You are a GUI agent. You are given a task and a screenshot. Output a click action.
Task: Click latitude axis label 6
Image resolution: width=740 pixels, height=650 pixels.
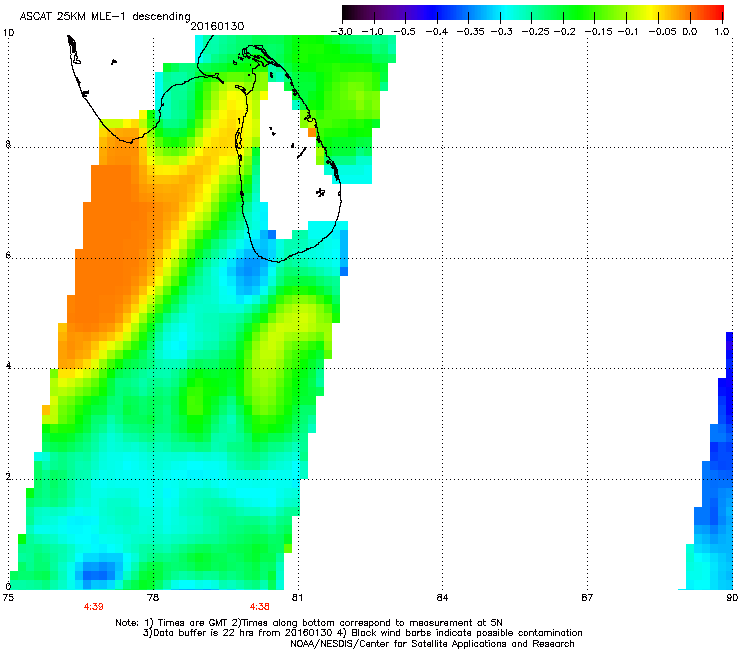8,255
